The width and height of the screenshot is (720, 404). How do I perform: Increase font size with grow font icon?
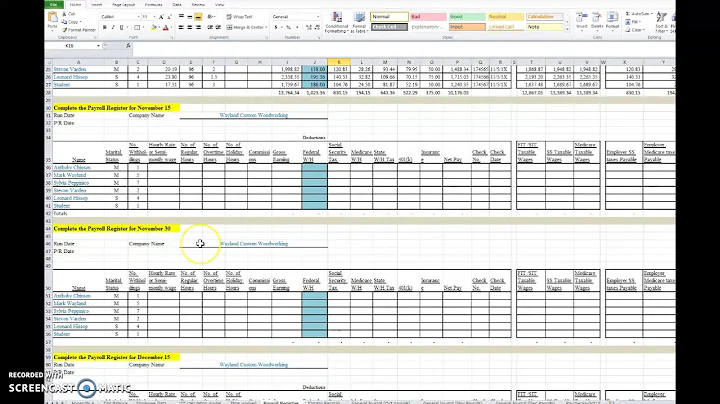(161, 17)
